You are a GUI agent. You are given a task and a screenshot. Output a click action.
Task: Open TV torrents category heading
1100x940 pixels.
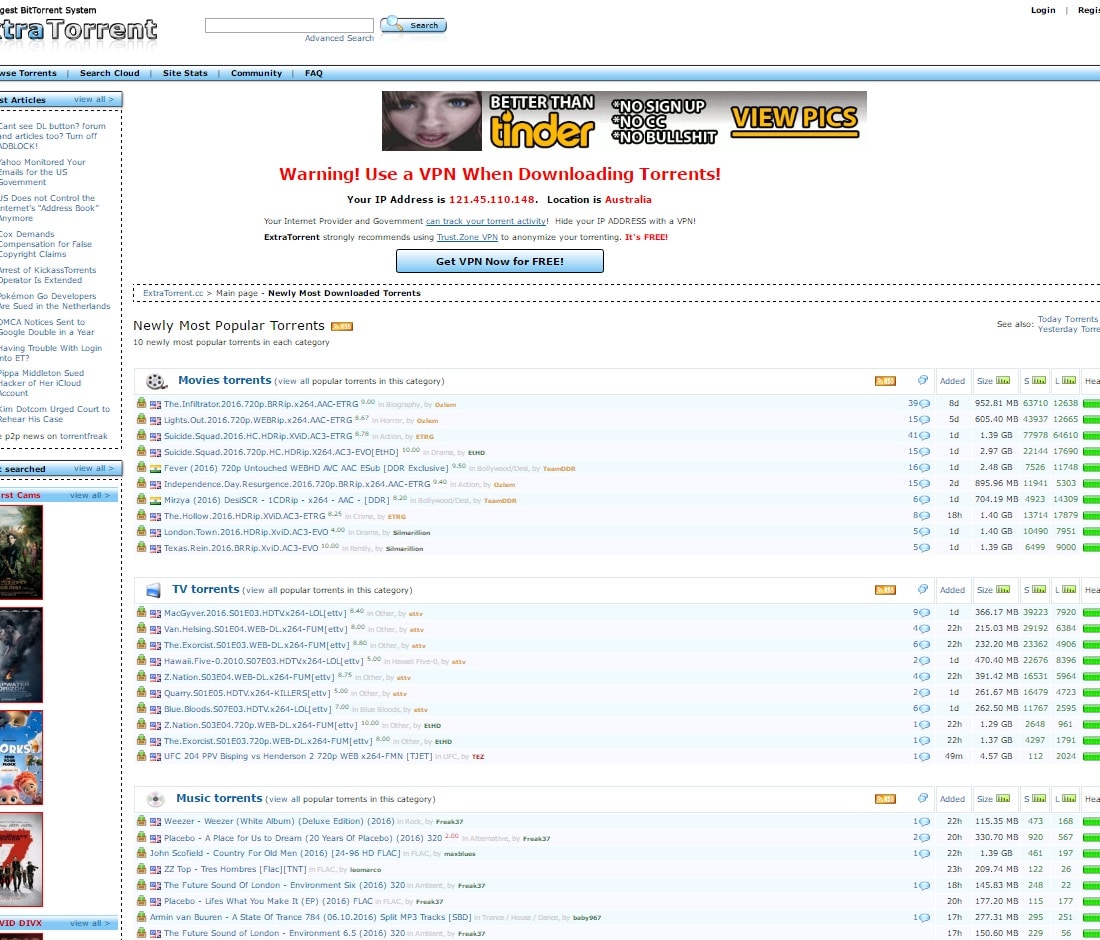tap(206, 589)
